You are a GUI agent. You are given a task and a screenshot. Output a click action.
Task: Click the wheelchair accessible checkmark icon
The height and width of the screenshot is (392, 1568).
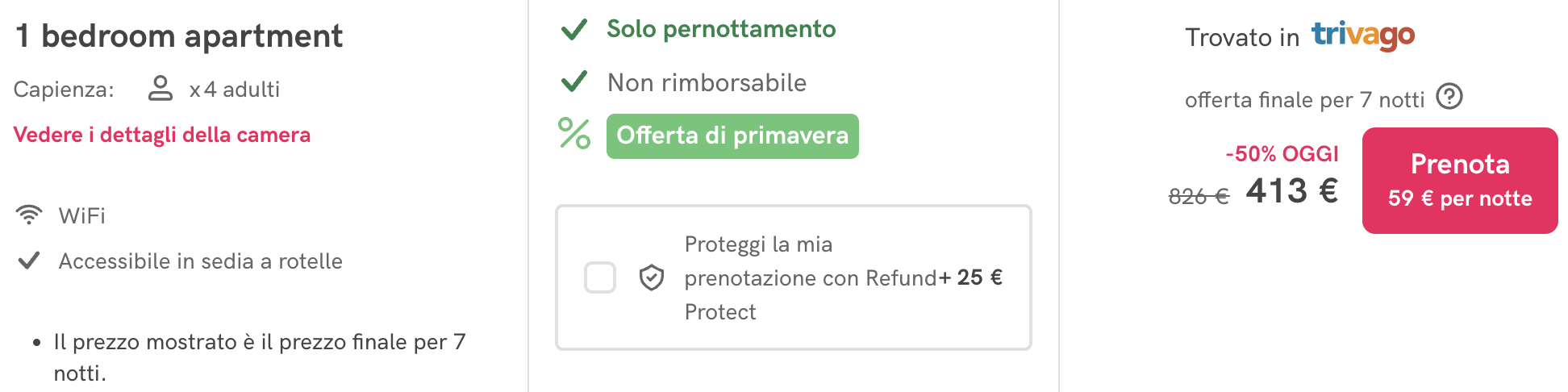(29, 261)
